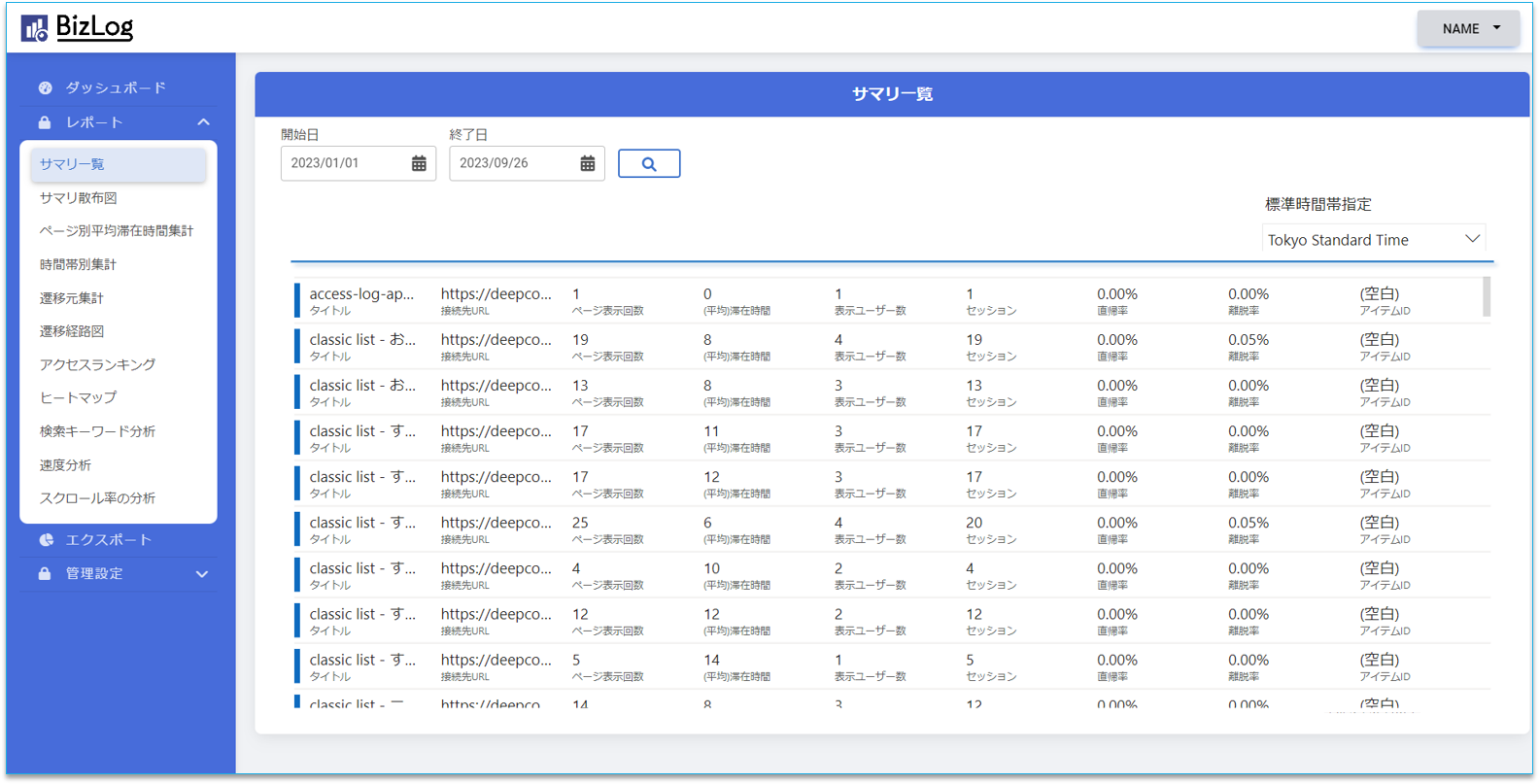Click the magnifier search button
This screenshot has height=784, width=1539.
click(x=649, y=163)
